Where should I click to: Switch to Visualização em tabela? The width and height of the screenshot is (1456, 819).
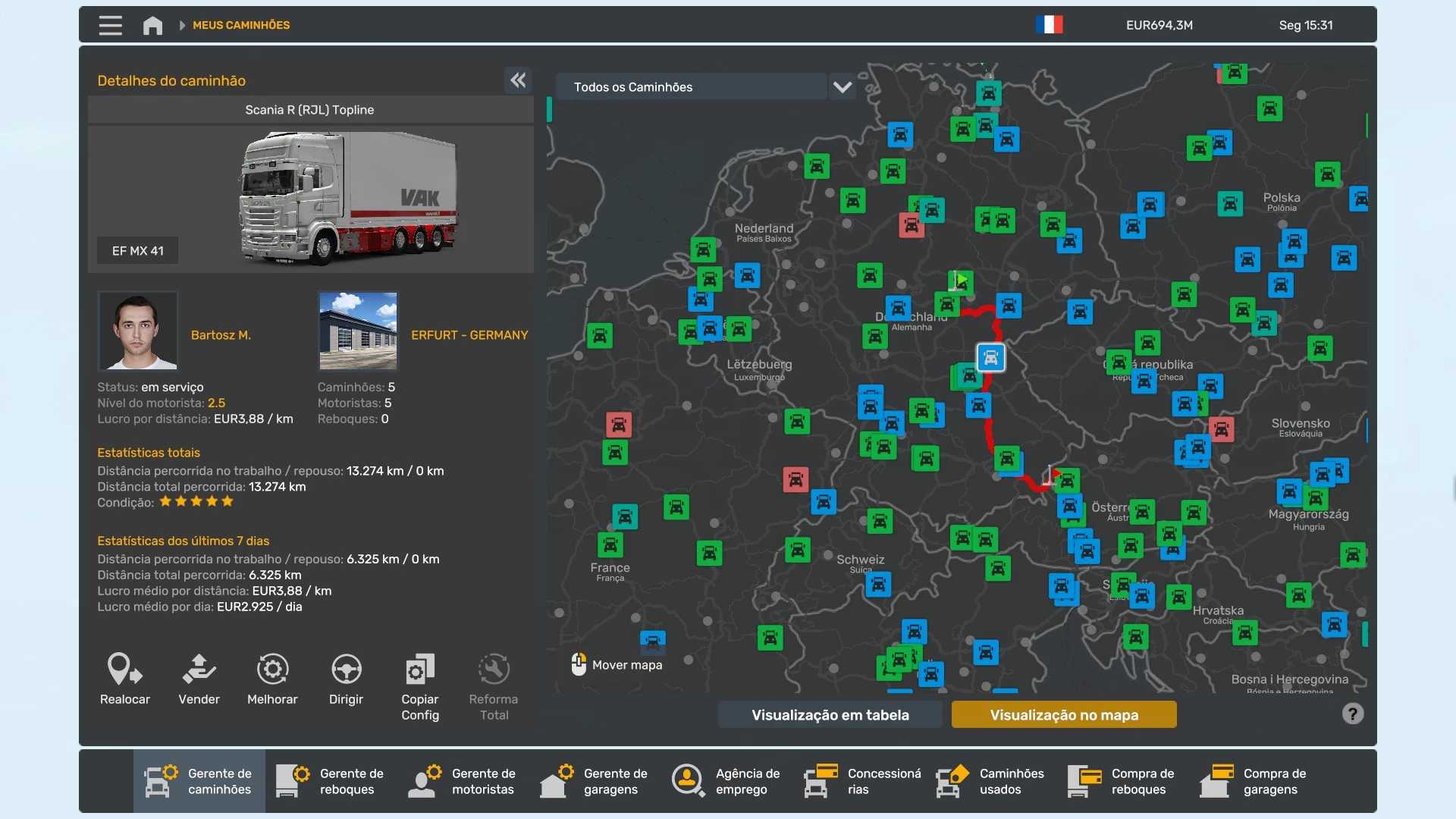830,714
